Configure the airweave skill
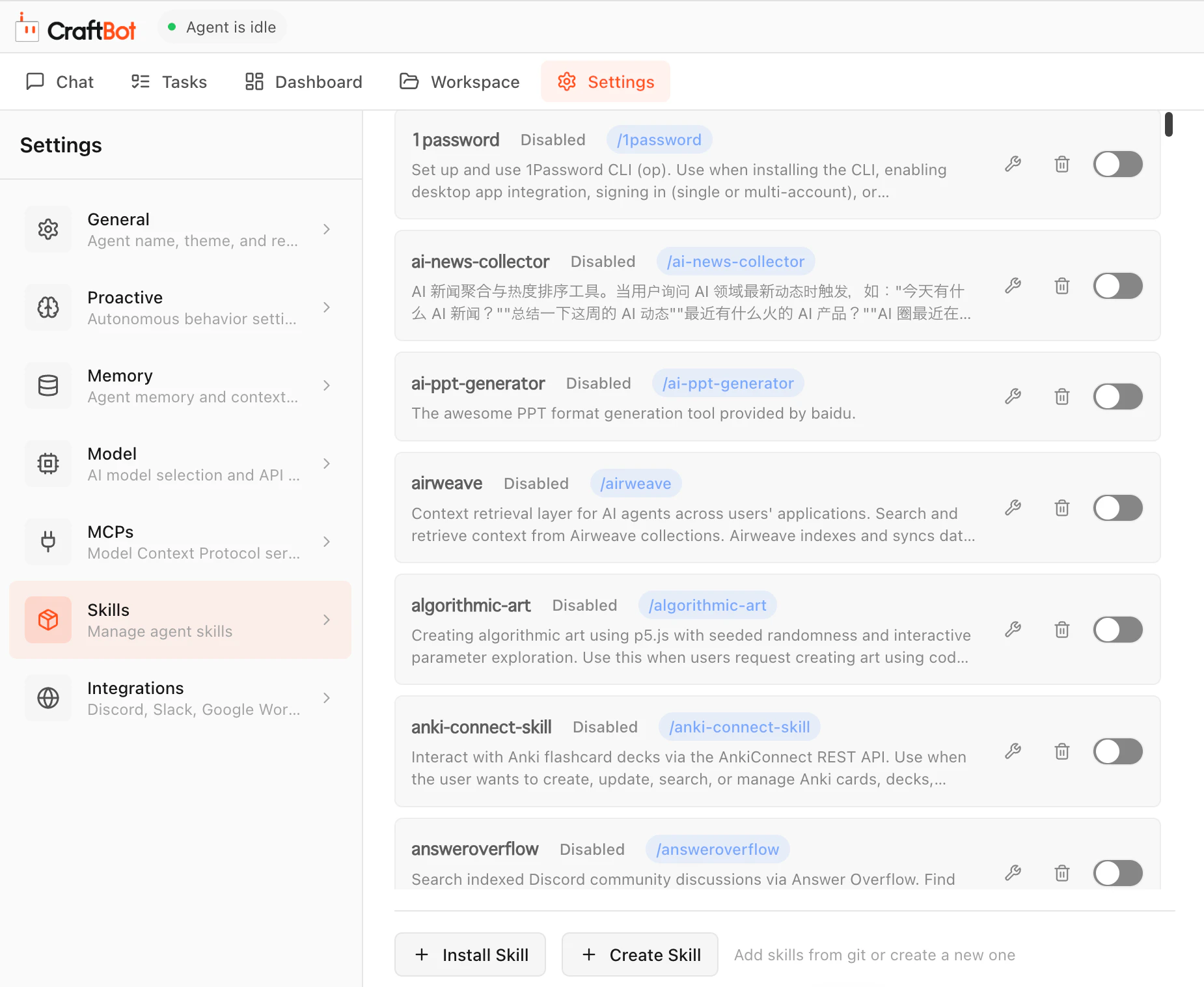1204x987 pixels. (1013, 508)
